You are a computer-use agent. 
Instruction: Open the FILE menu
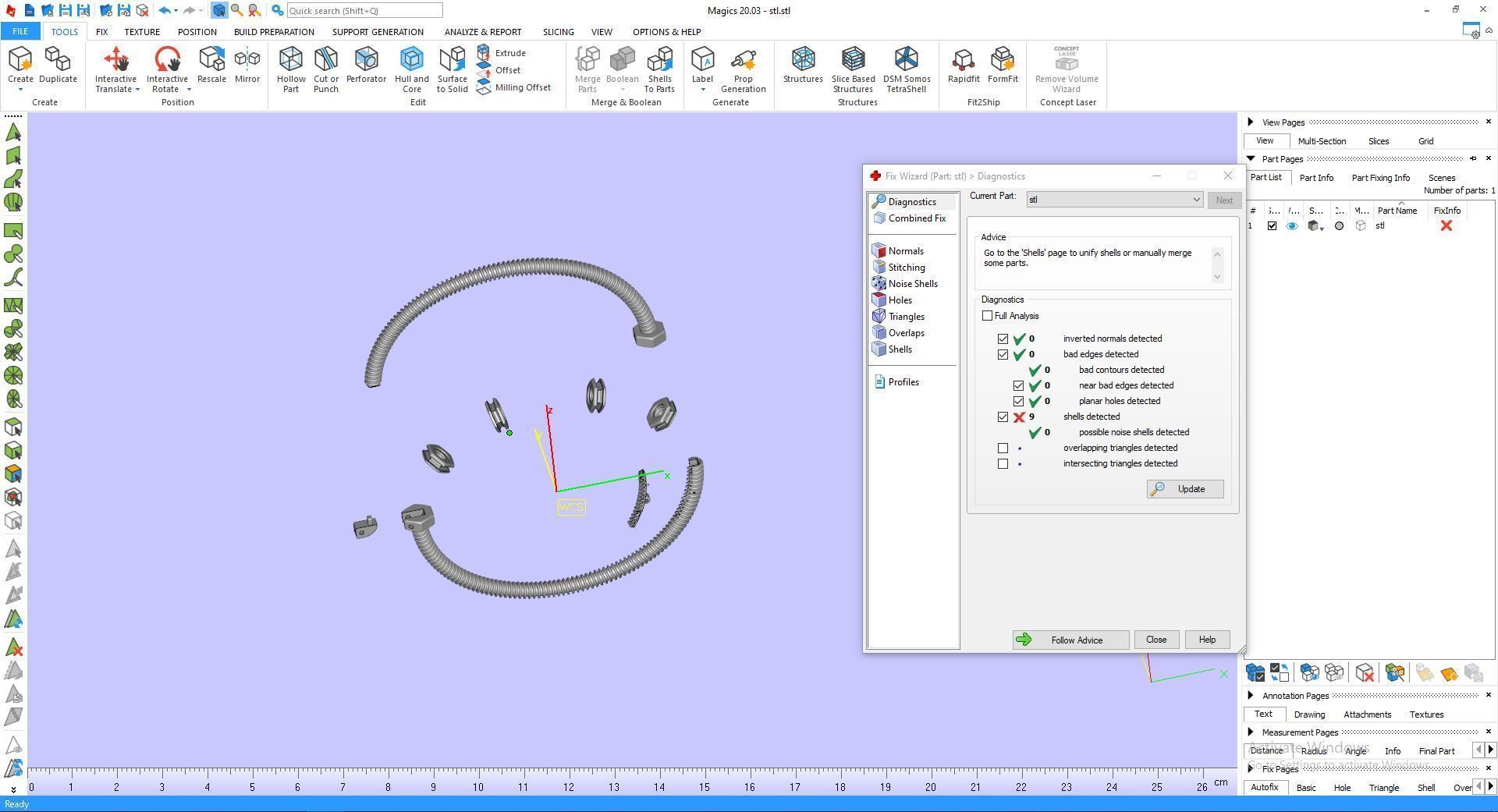[20, 32]
